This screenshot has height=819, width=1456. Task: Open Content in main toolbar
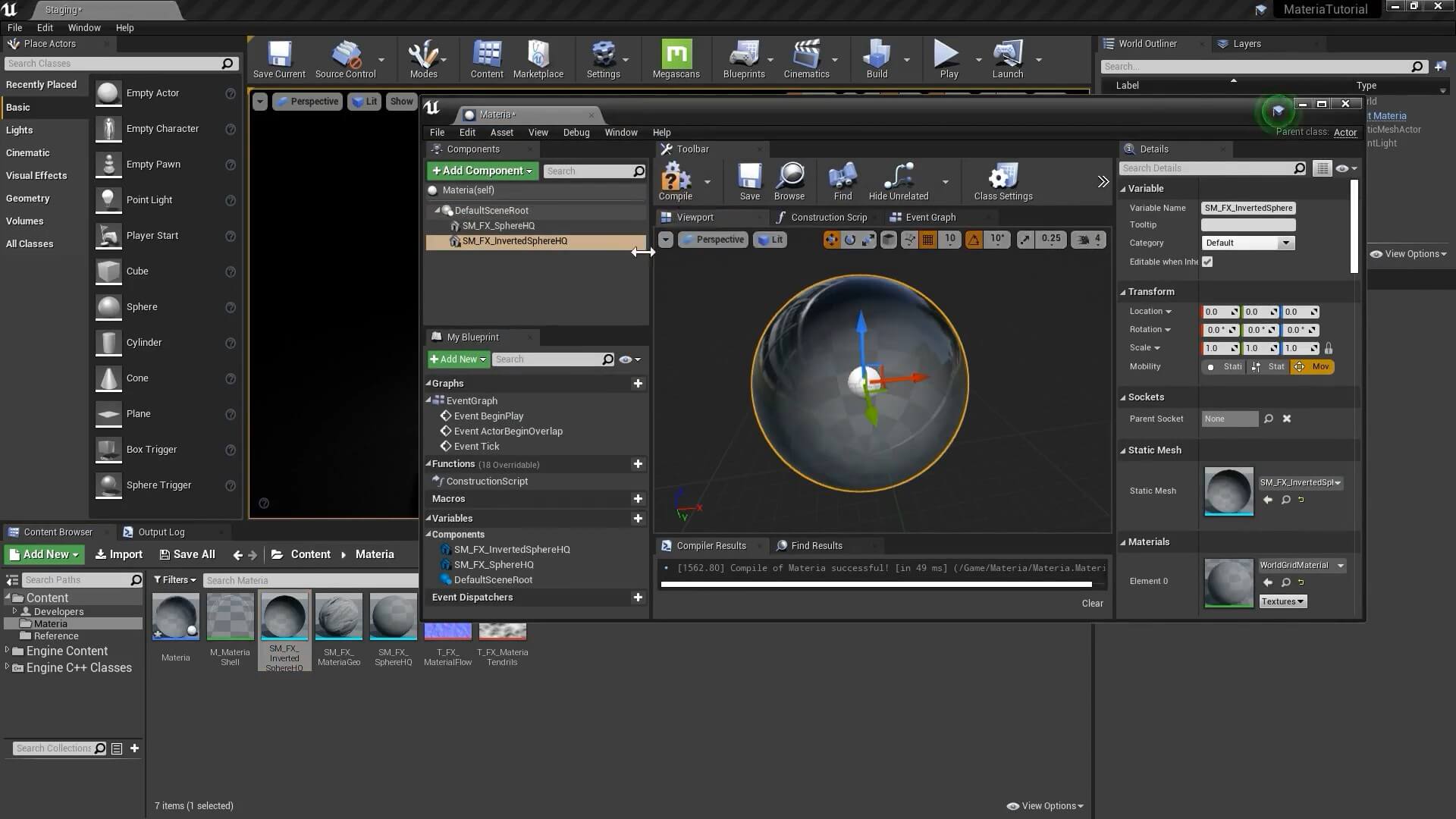pyautogui.click(x=486, y=59)
